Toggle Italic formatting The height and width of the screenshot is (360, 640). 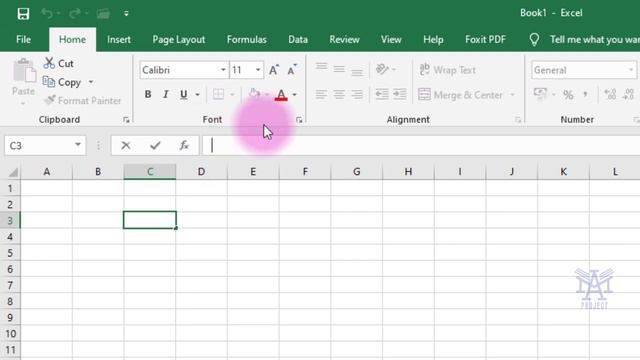166,94
